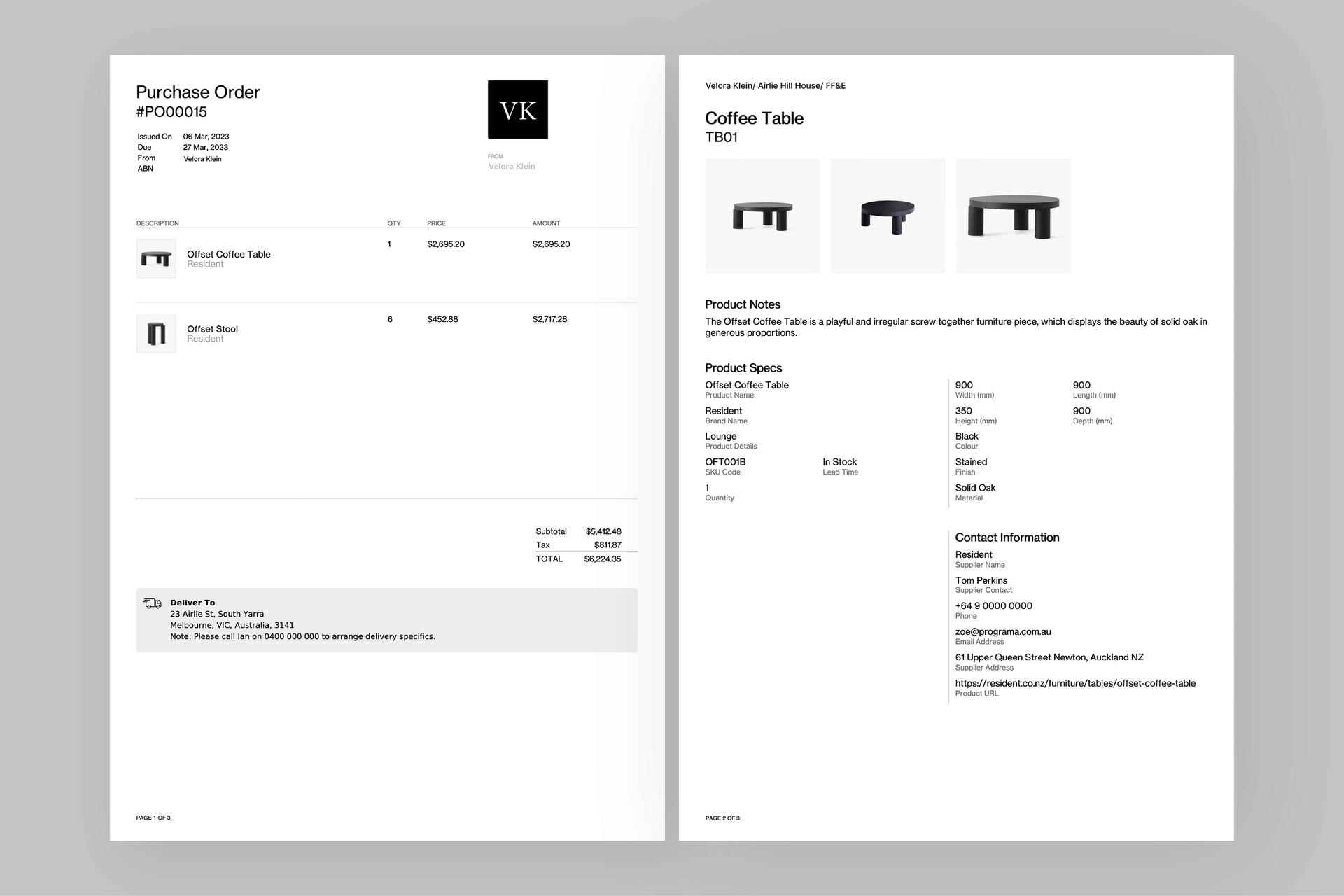
Task: Open the middle coffee table photo
Action: [x=887, y=216]
